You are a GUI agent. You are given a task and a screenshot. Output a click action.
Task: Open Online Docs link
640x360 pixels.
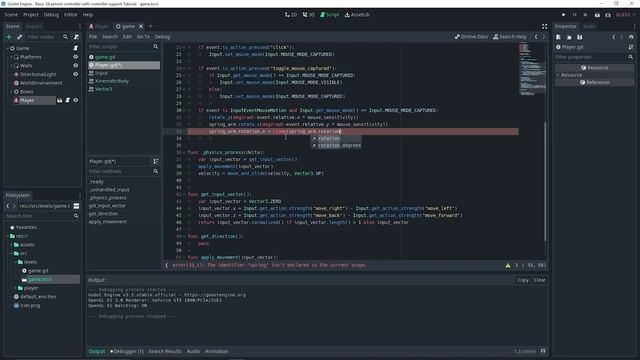point(471,37)
